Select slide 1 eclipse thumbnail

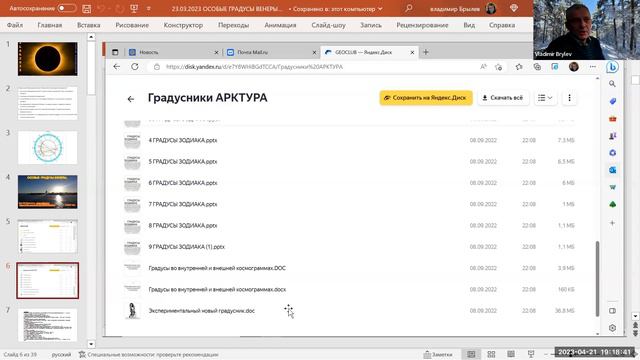pyautogui.click(x=47, y=59)
